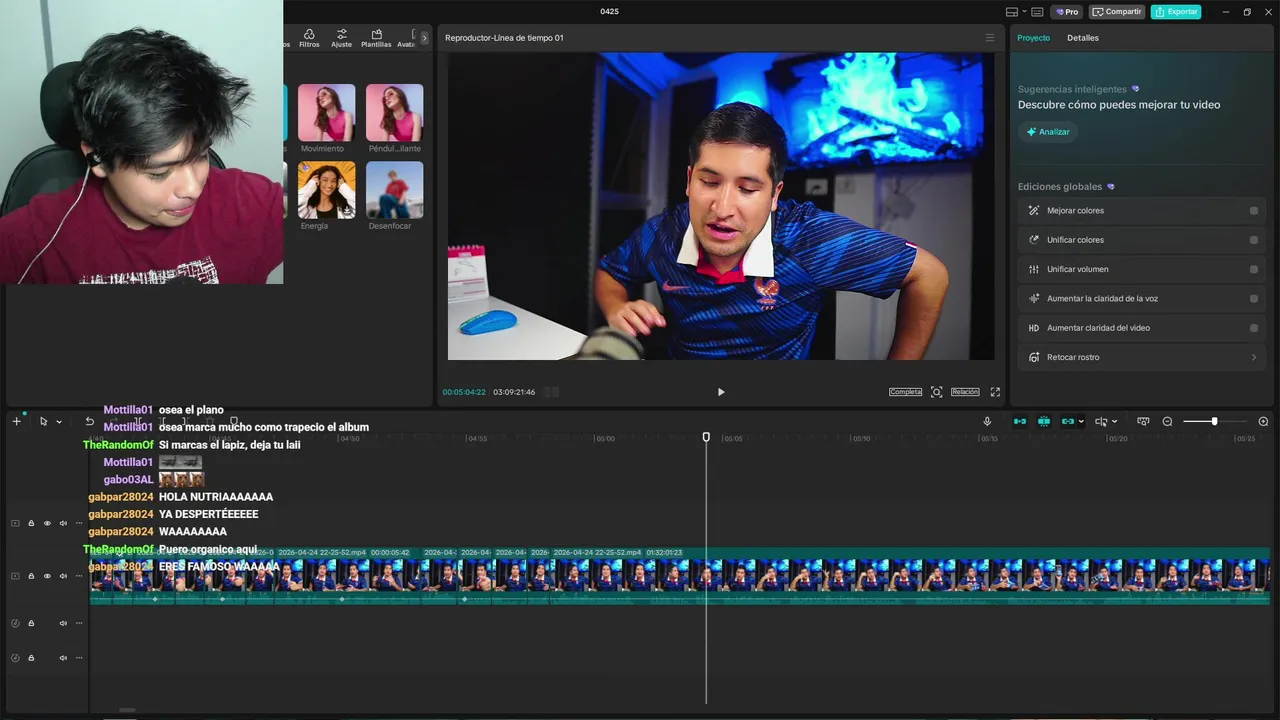Select the pointer selection tool
The image size is (1280, 720).
[43, 421]
